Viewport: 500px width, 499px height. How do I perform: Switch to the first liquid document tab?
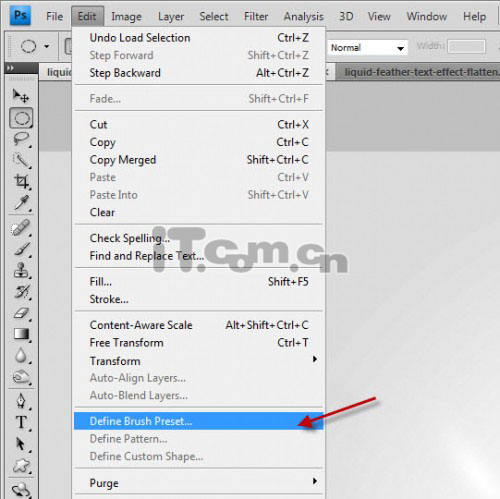click(x=56, y=72)
